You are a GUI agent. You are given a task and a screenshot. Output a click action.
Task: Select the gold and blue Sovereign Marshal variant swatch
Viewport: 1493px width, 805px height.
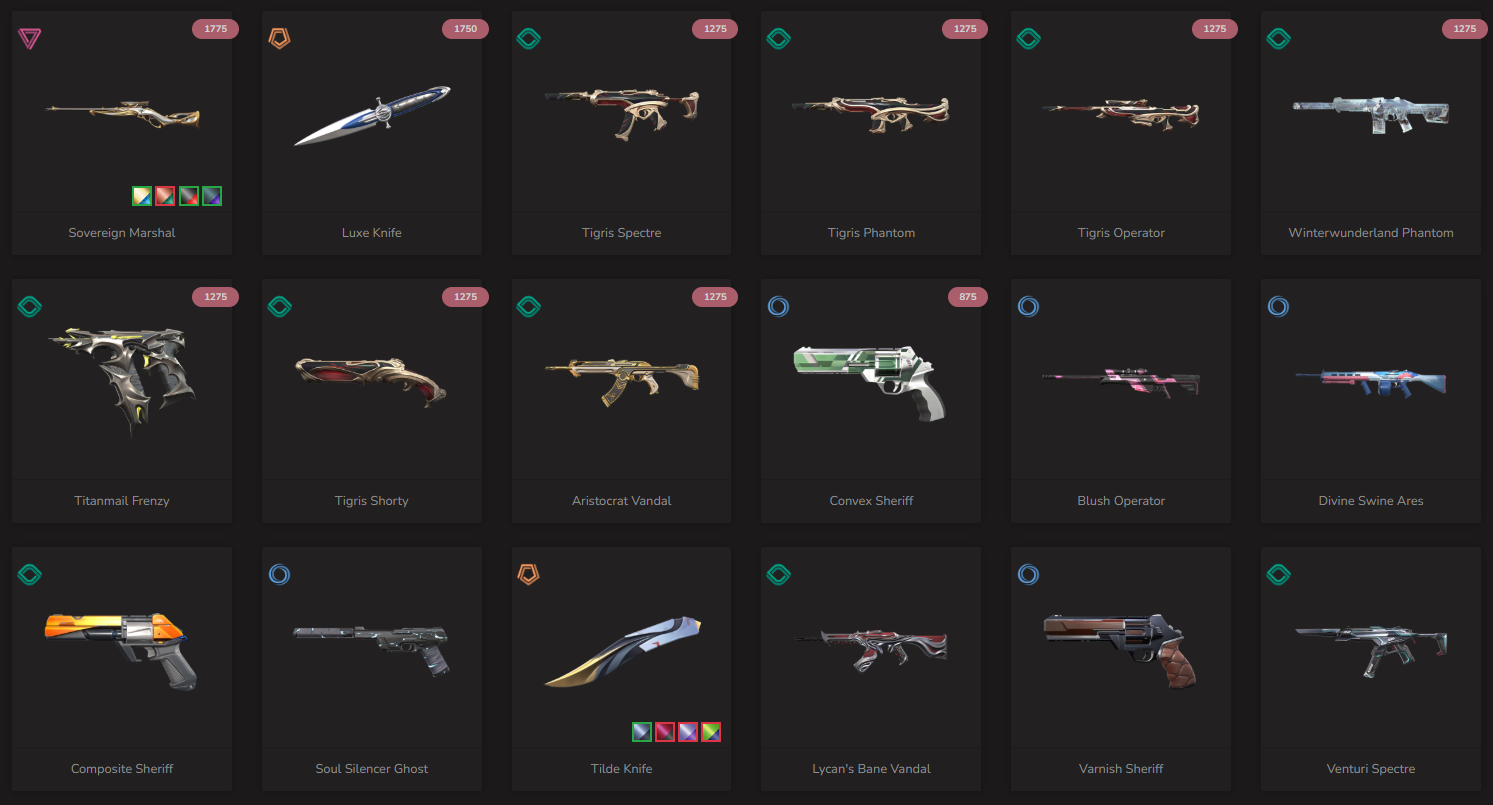click(x=142, y=196)
